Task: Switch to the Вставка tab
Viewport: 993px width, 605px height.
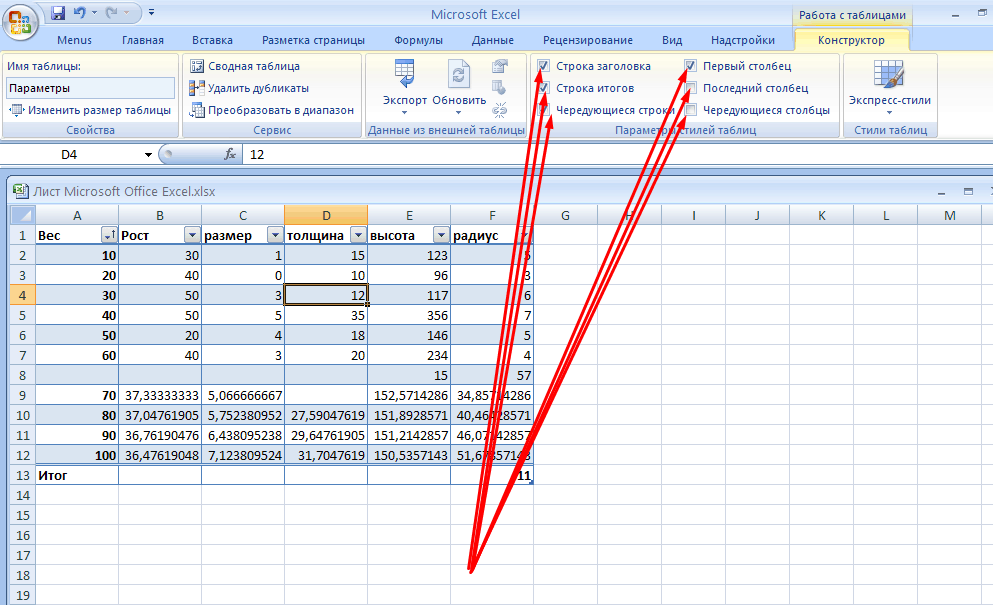Action: (x=212, y=40)
